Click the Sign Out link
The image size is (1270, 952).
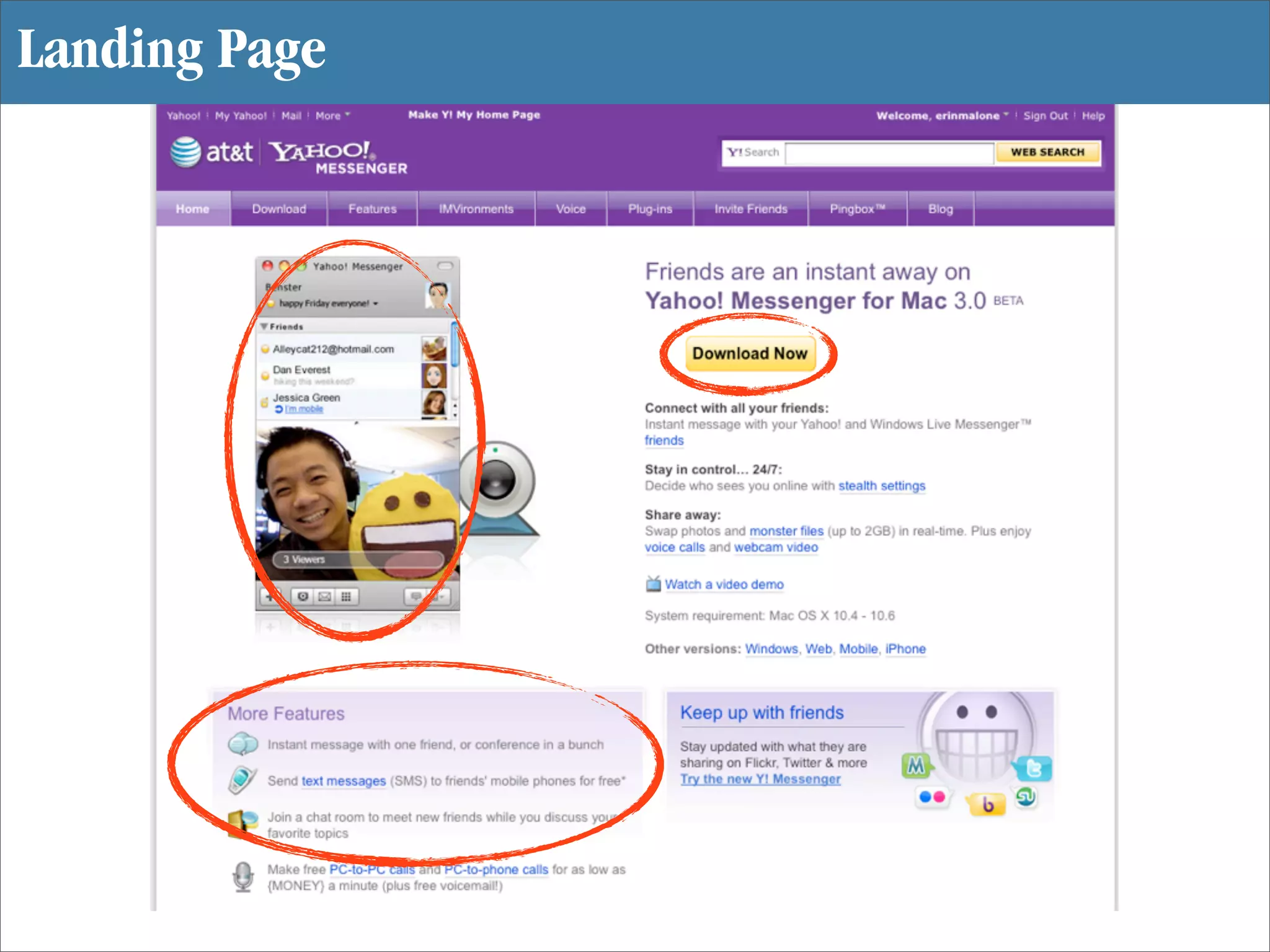point(1046,116)
